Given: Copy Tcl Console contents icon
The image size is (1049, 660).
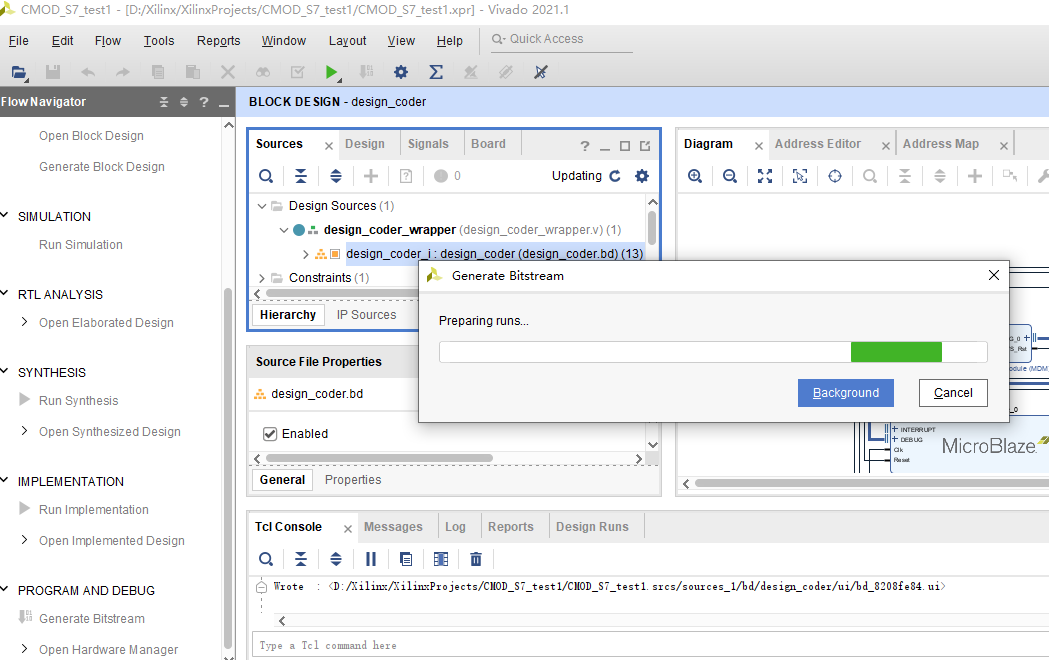Looking at the screenshot, I should pos(406,559).
